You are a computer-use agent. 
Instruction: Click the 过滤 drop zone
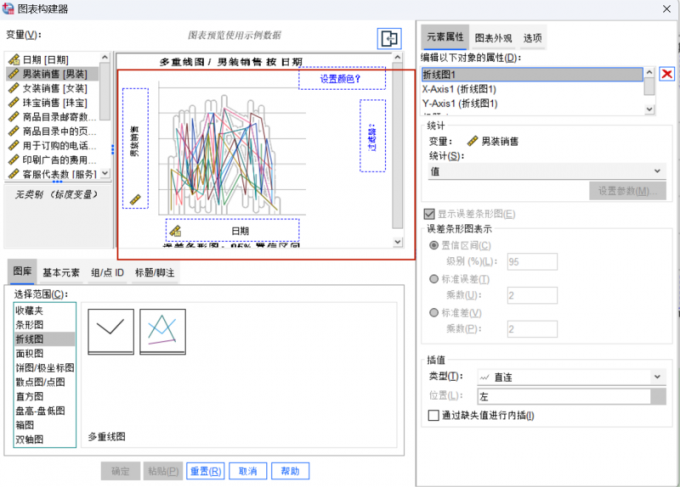[x=373, y=136]
